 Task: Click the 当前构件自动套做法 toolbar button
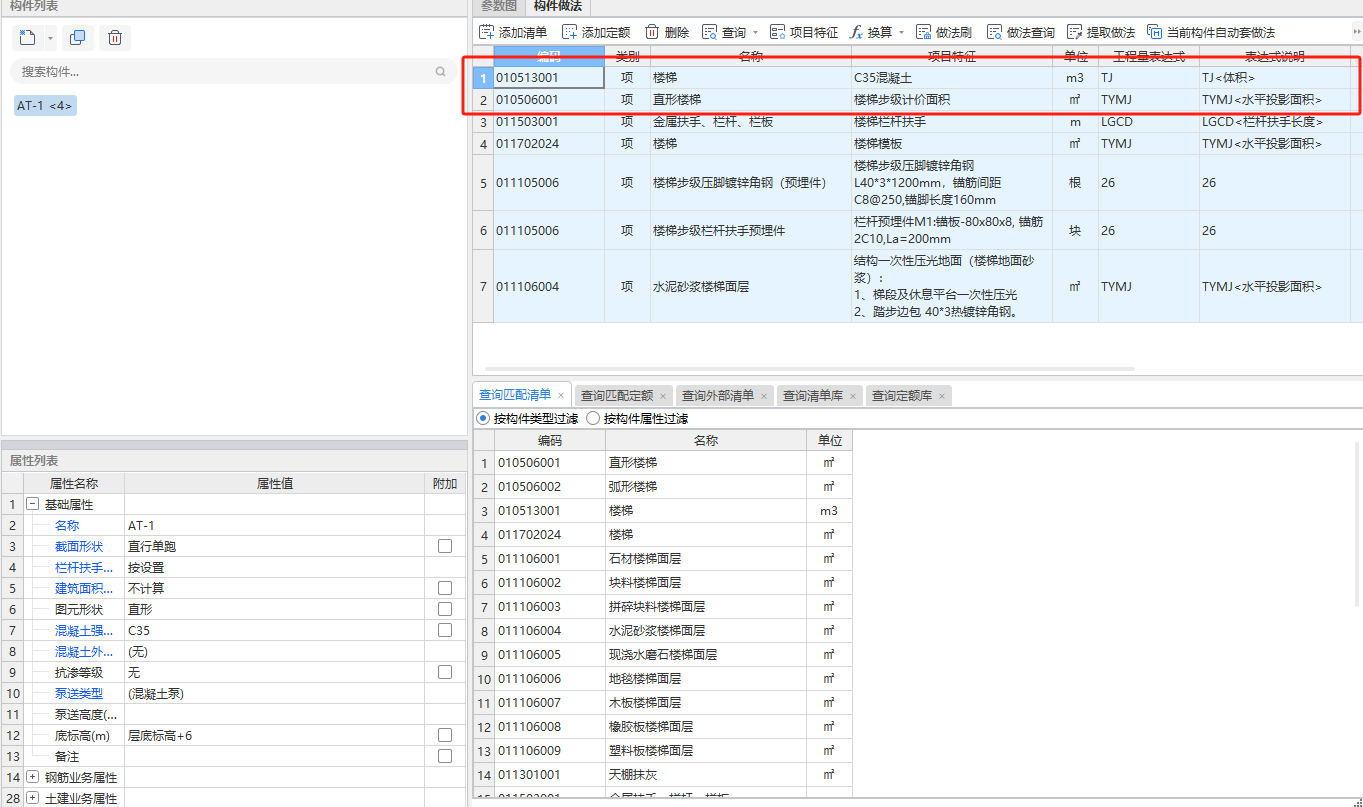(x=1210, y=32)
